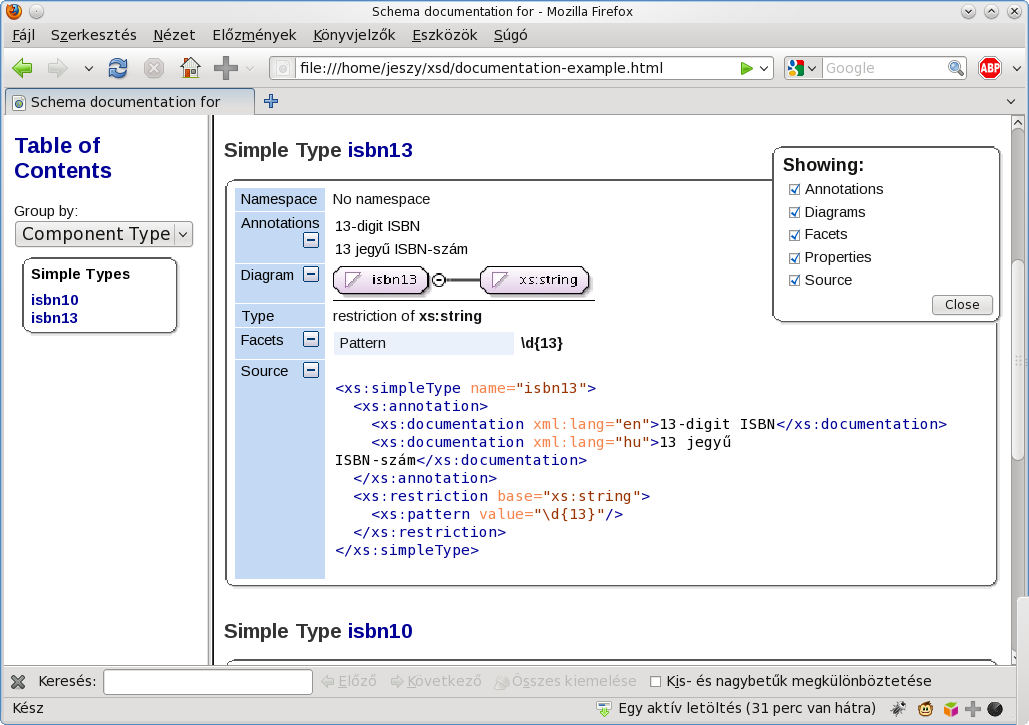Uncheck the Annotations checkbox
The image size is (1029, 725).
pyautogui.click(x=794, y=190)
